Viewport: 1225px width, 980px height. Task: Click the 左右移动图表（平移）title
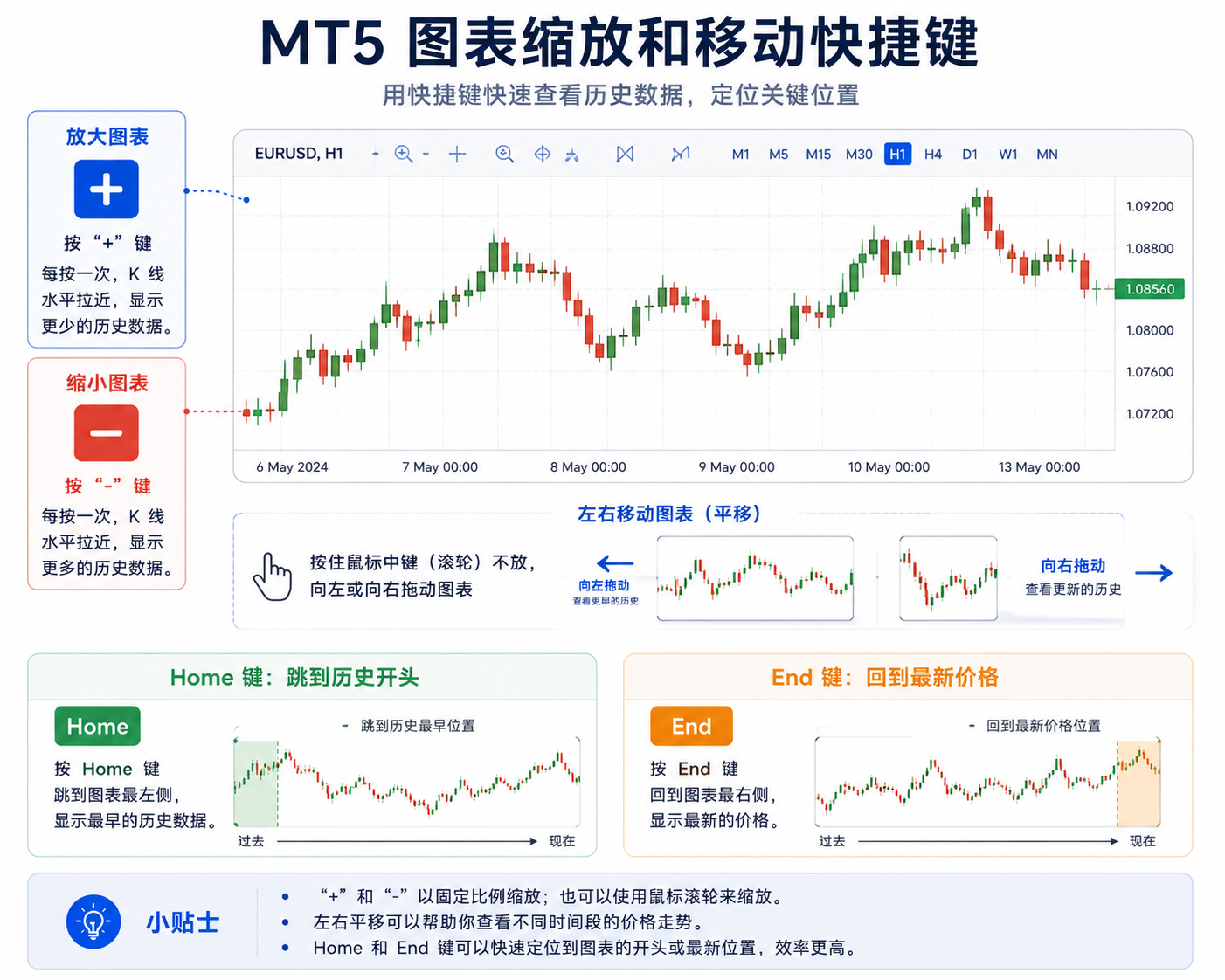(669, 514)
